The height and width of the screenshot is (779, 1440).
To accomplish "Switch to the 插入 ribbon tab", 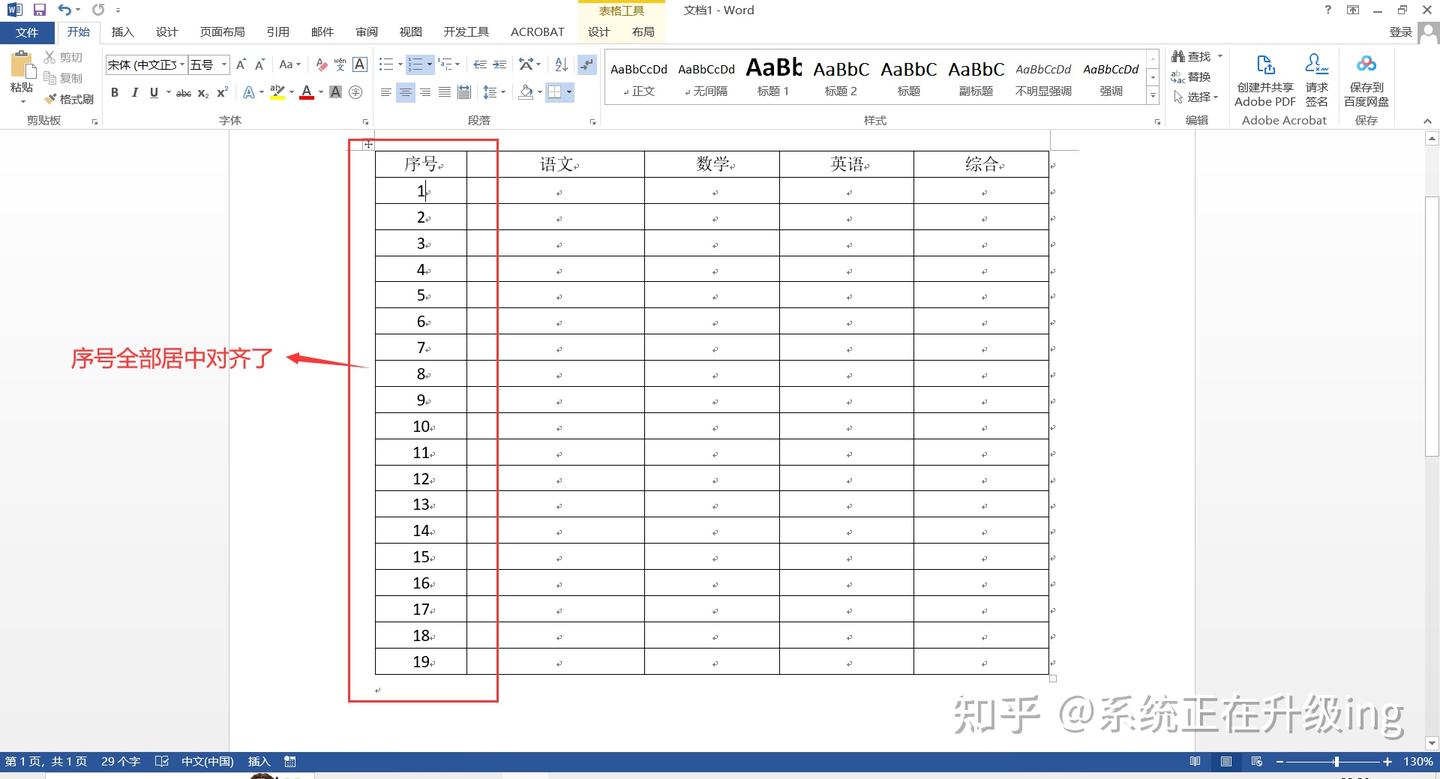I will pos(122,31).
